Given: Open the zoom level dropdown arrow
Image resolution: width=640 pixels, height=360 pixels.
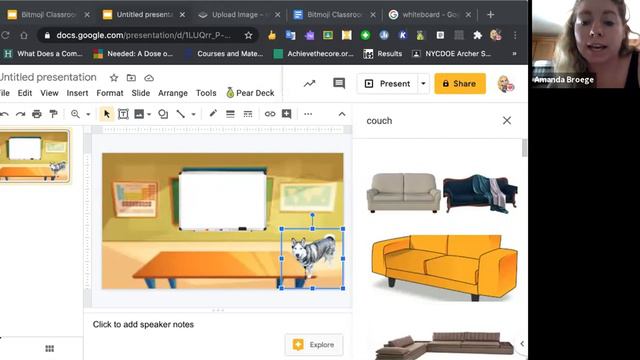Looking at the screenshot, I should [x=88, y=115].
